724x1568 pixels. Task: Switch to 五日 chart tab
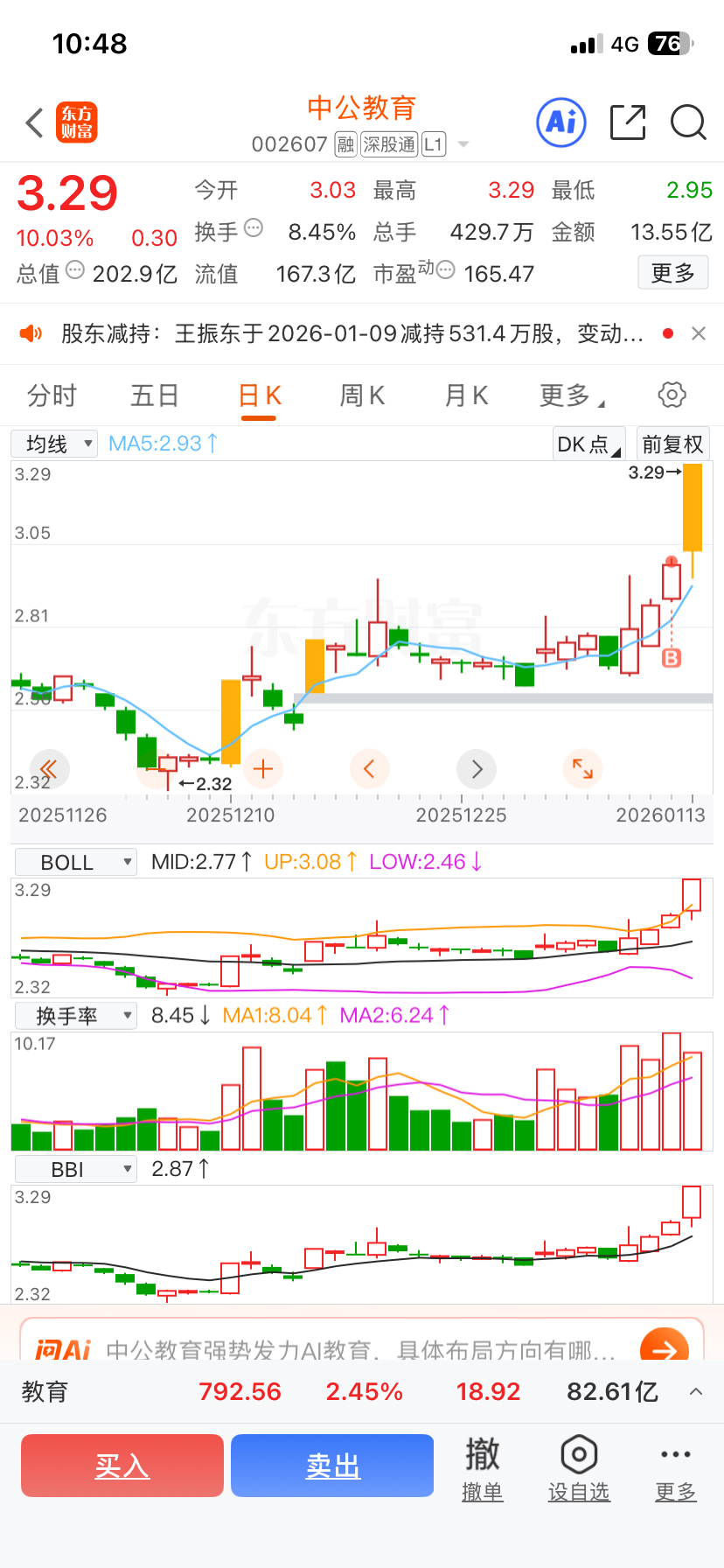155,395
